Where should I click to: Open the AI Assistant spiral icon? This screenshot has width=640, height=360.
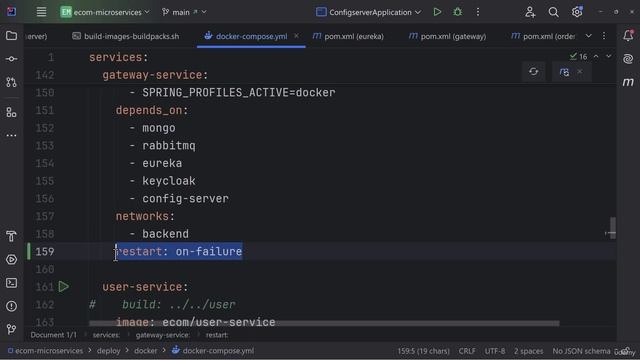[628, 59]
